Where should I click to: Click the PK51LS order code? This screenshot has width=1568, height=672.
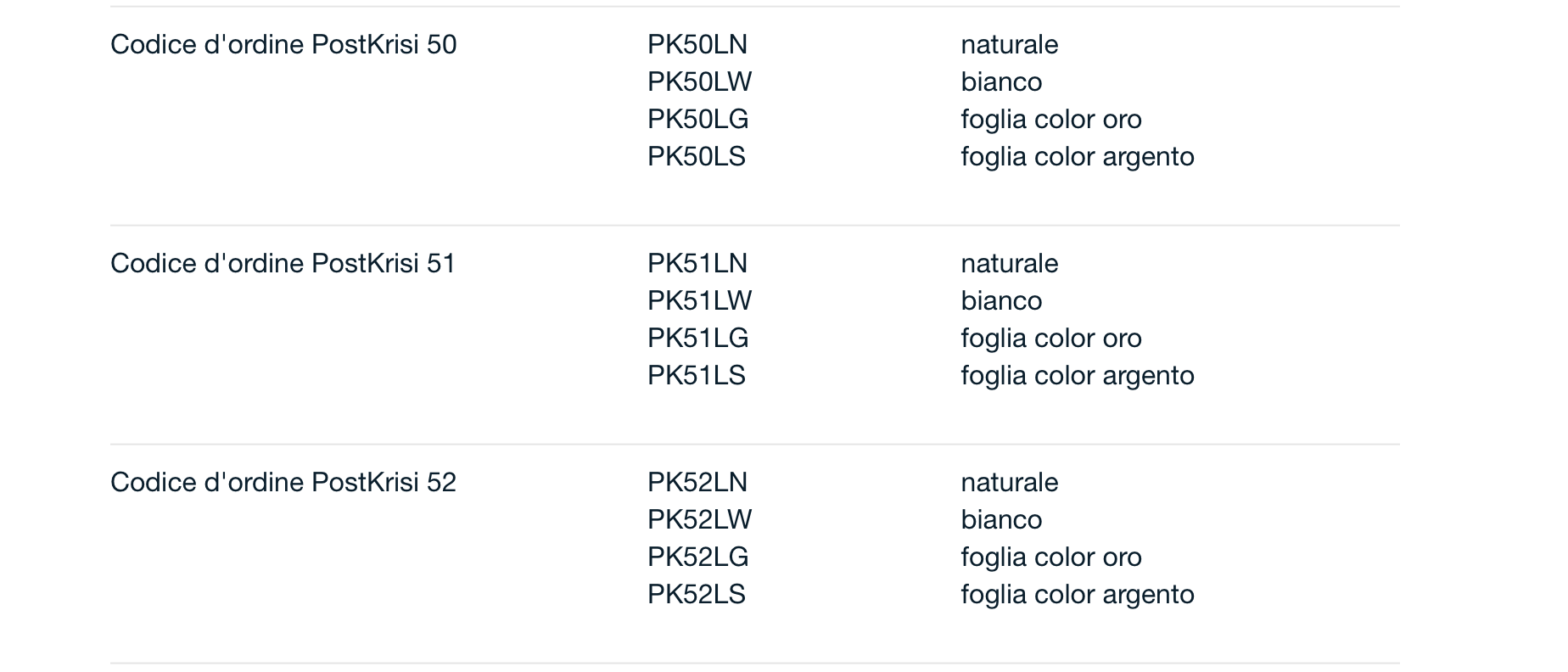point(696,376)
